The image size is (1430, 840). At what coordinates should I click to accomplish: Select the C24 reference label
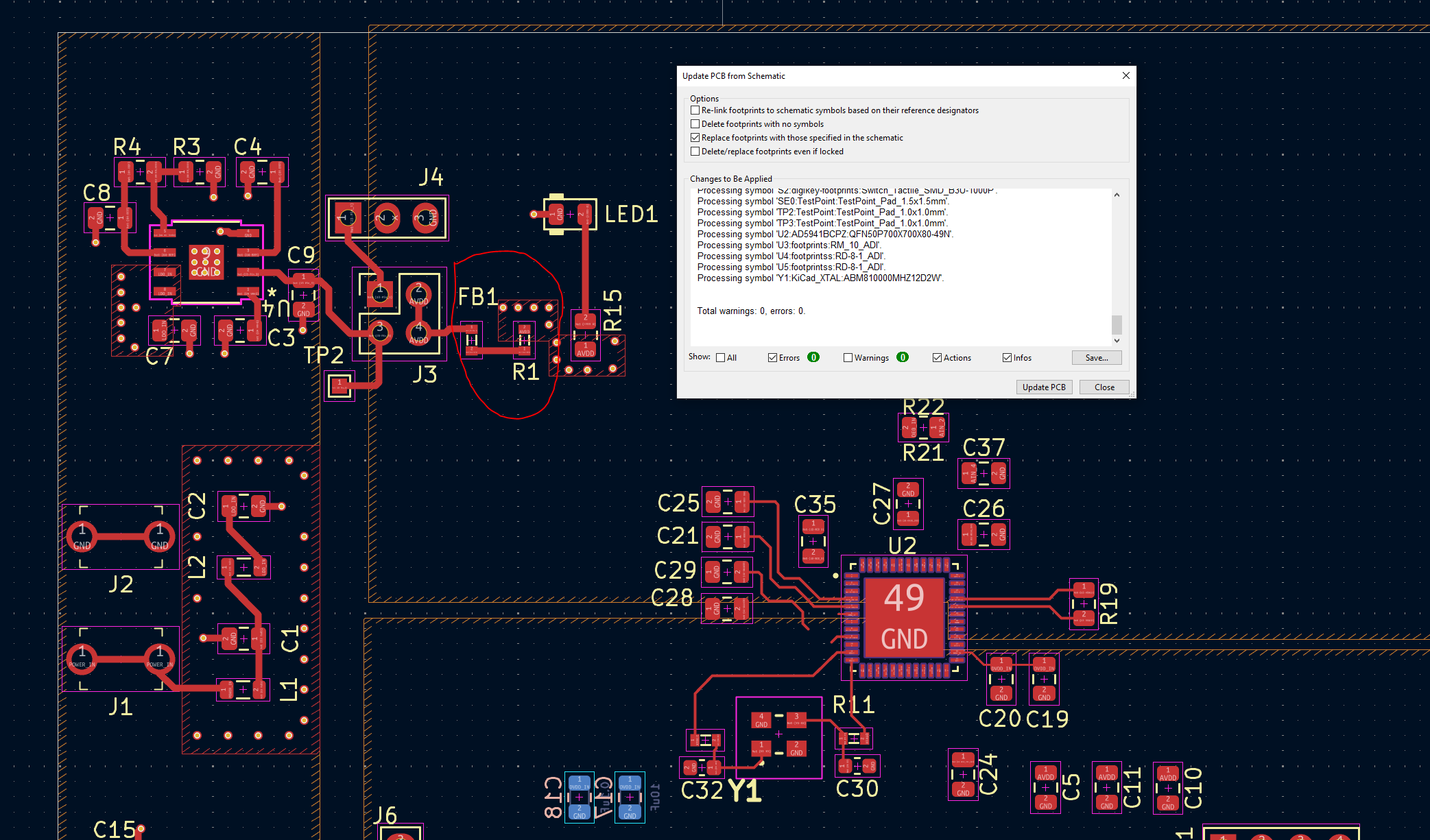point(988,774)
